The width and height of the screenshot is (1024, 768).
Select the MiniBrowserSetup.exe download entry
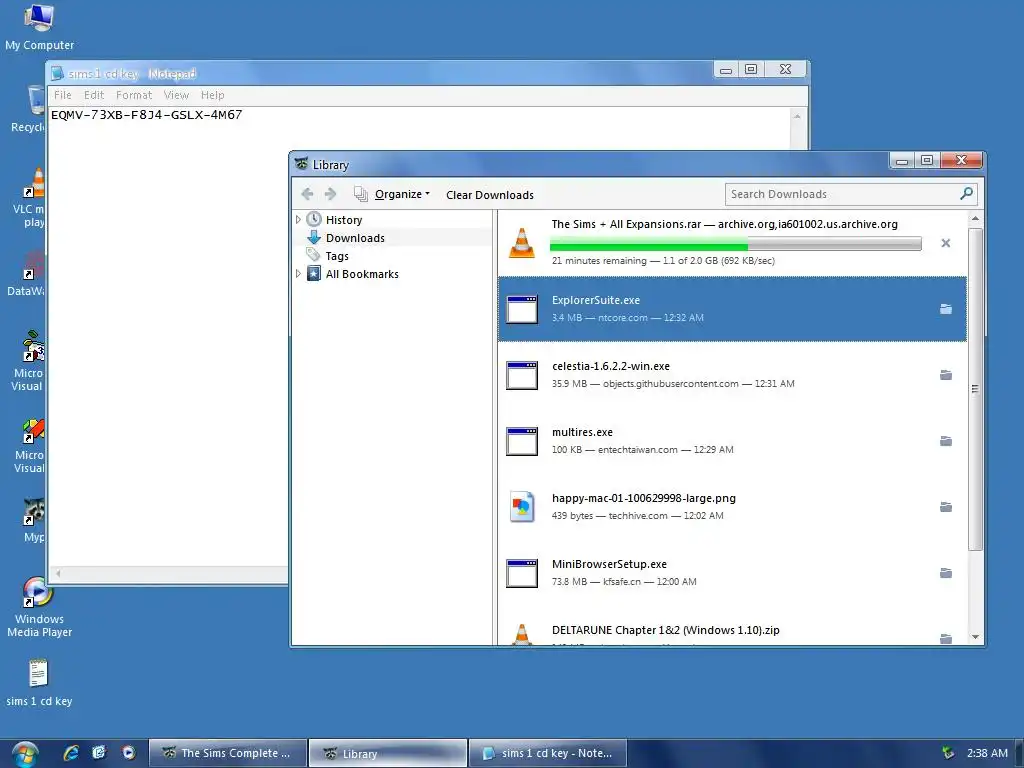pyautogui.click(x=732, y=573)
